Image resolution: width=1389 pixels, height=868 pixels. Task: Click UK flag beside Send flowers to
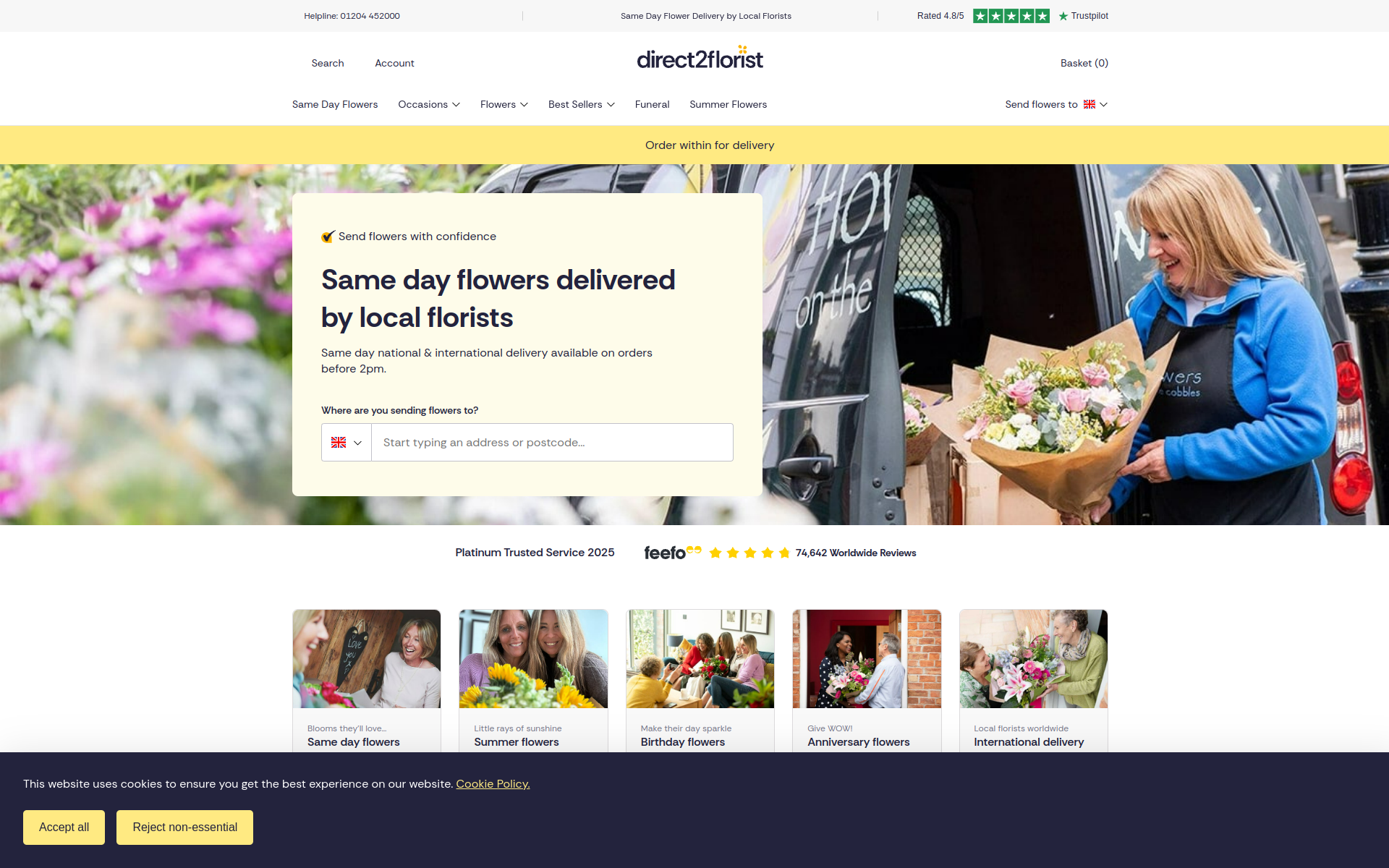1089,104
